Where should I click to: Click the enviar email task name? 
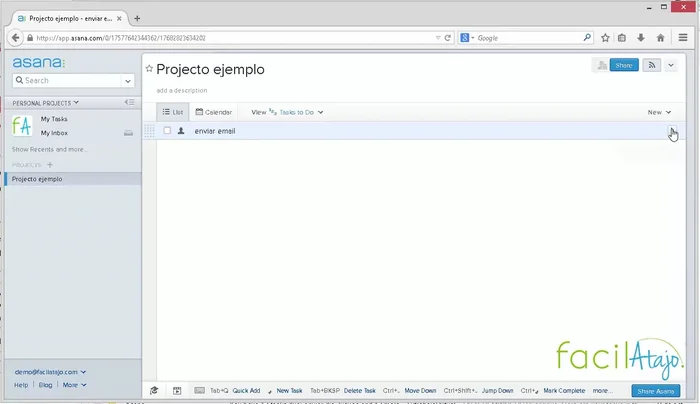point(215,131)
